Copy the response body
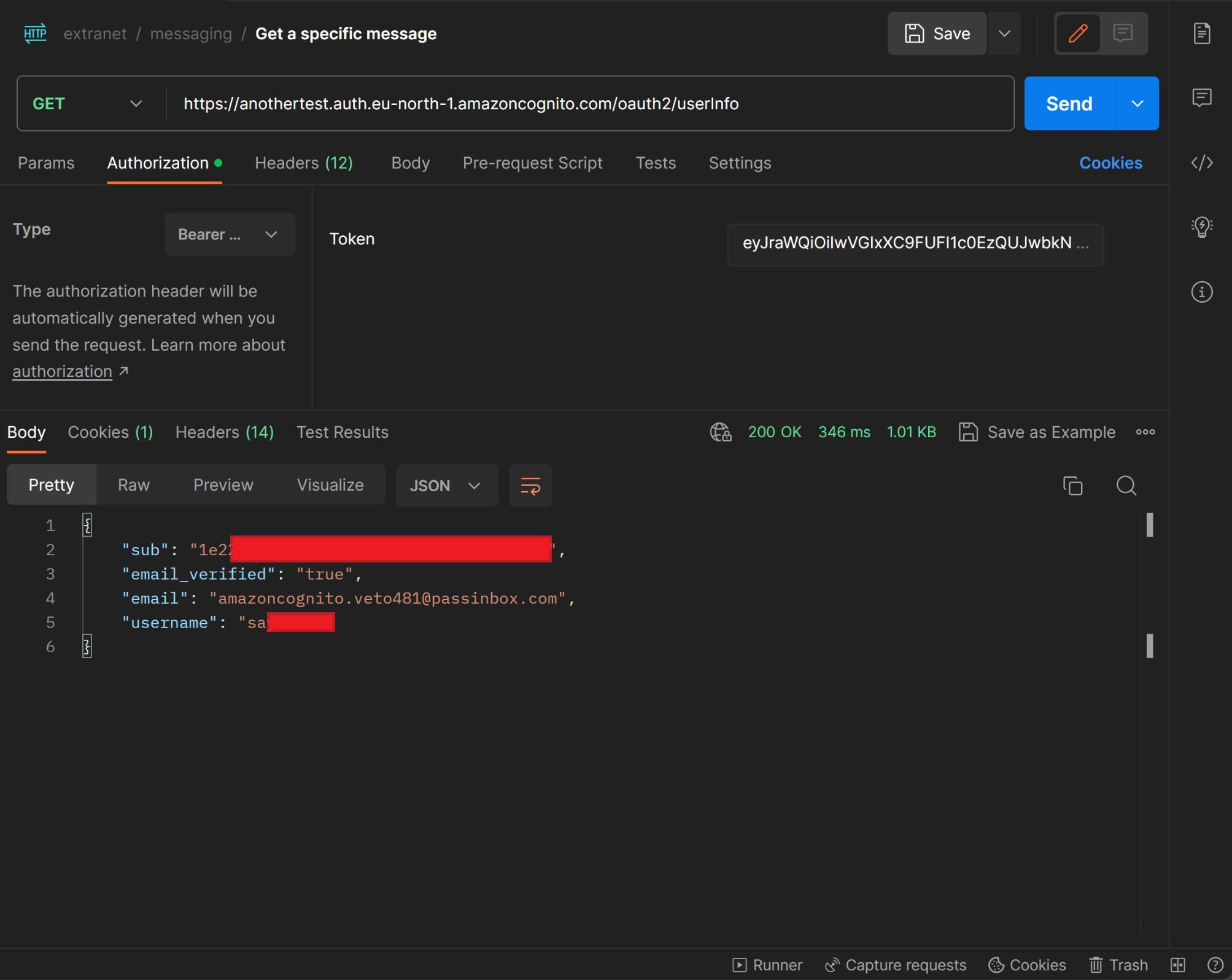1232x980 pixels. [x=1072, y=486]
